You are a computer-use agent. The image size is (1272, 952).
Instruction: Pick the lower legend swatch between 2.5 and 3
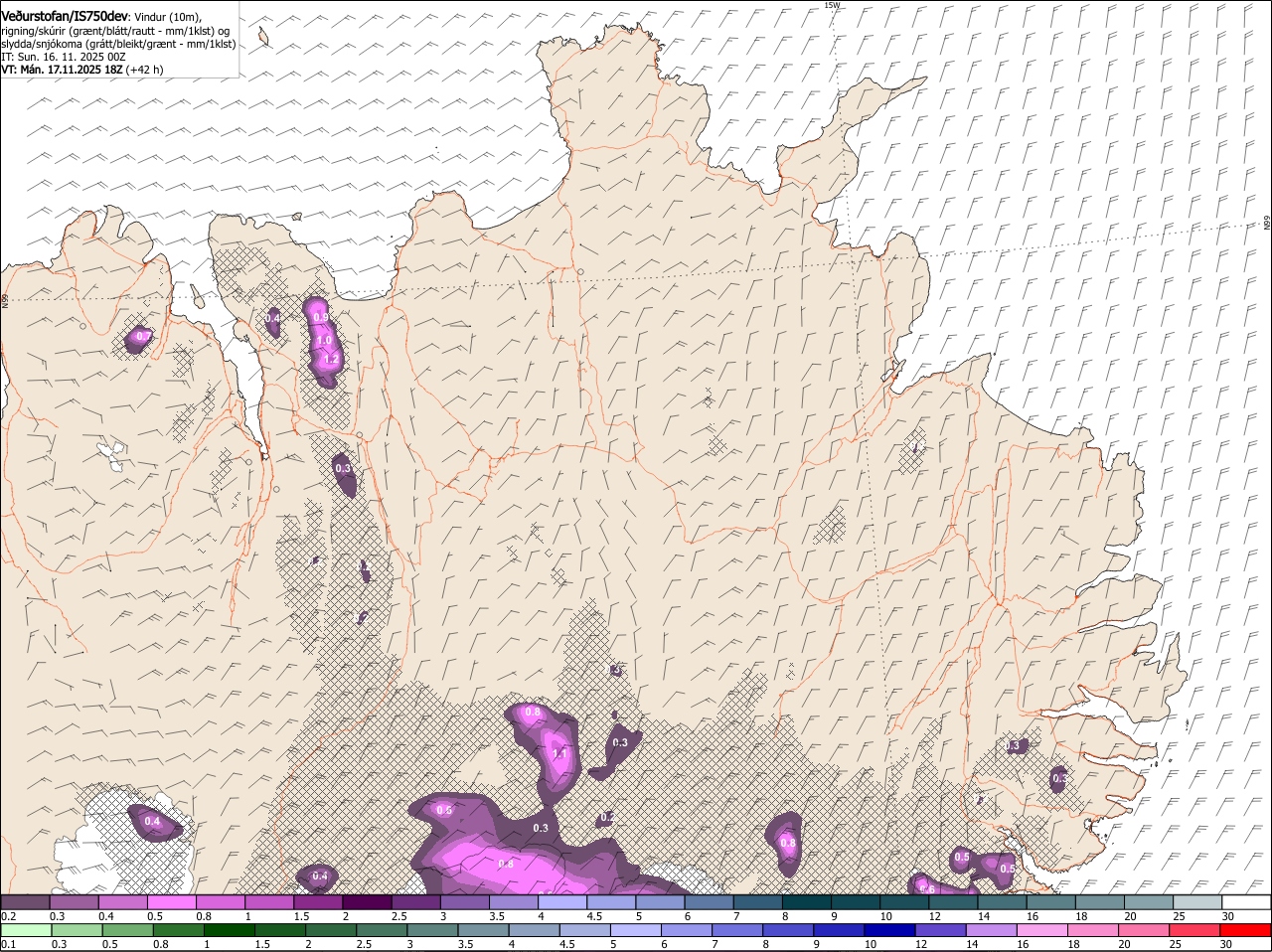(382, 930)
